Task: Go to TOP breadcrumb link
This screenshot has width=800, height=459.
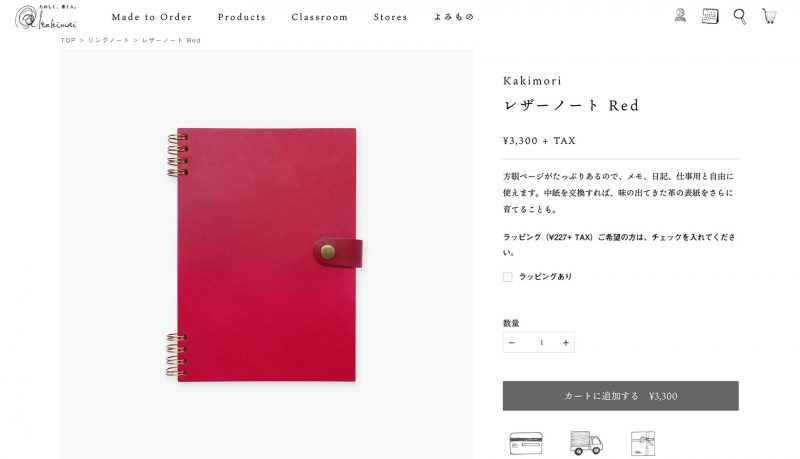Action: coord(68,40)
